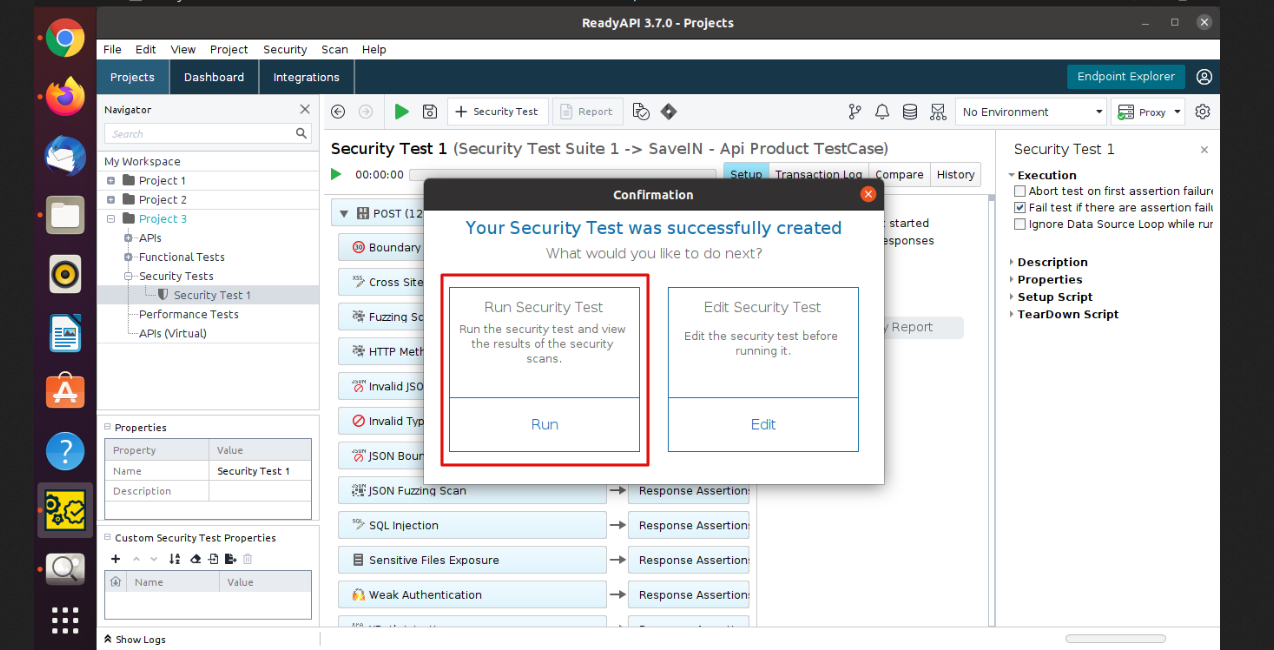Click the navigate back arrow icon
Image resolution: width=1274 pixels, height=650 pixels.
coord(338,112)
